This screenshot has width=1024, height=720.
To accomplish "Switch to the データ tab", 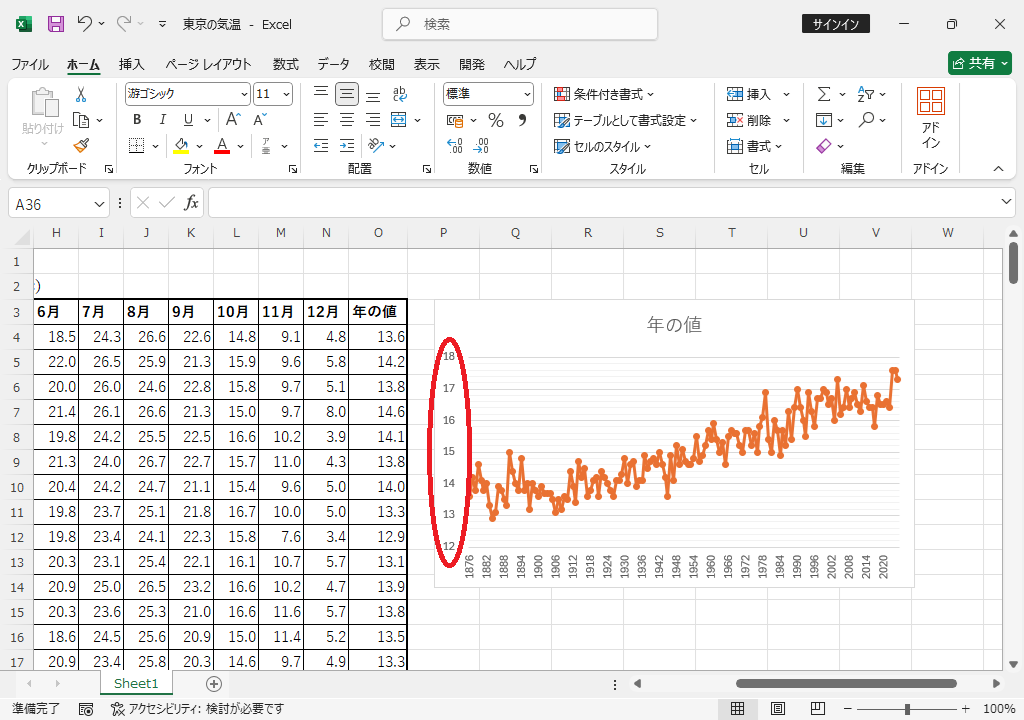I will click(x=334, y=64).
